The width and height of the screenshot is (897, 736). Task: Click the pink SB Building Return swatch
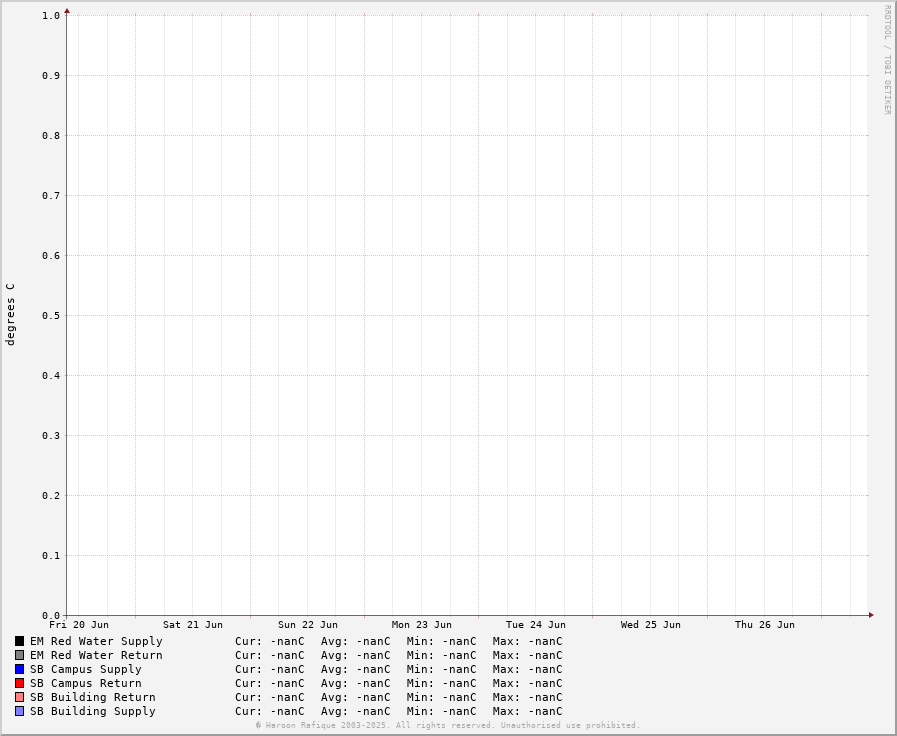click(19, 697)
